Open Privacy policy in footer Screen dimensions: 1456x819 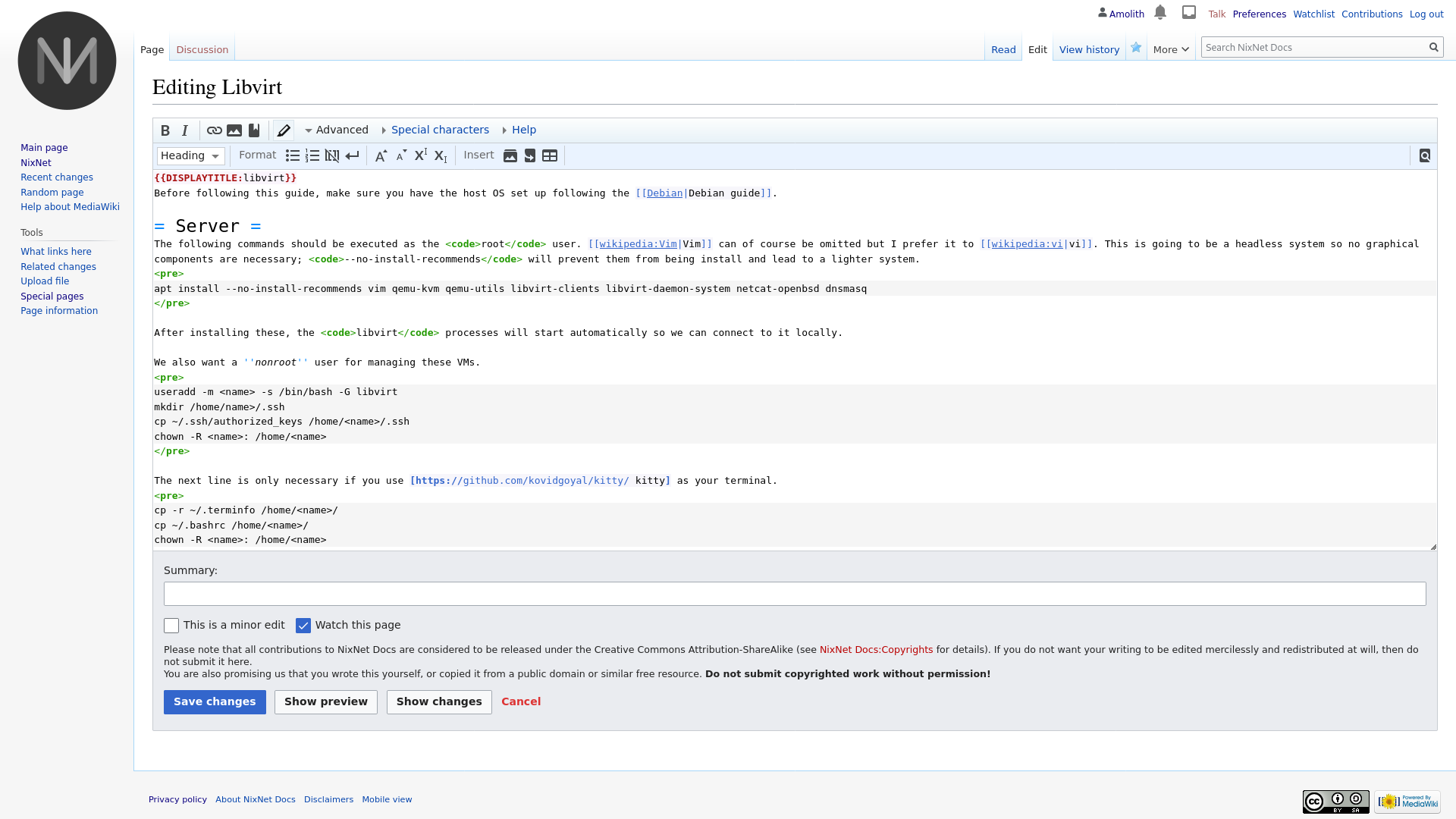click(x=177, y=799)
